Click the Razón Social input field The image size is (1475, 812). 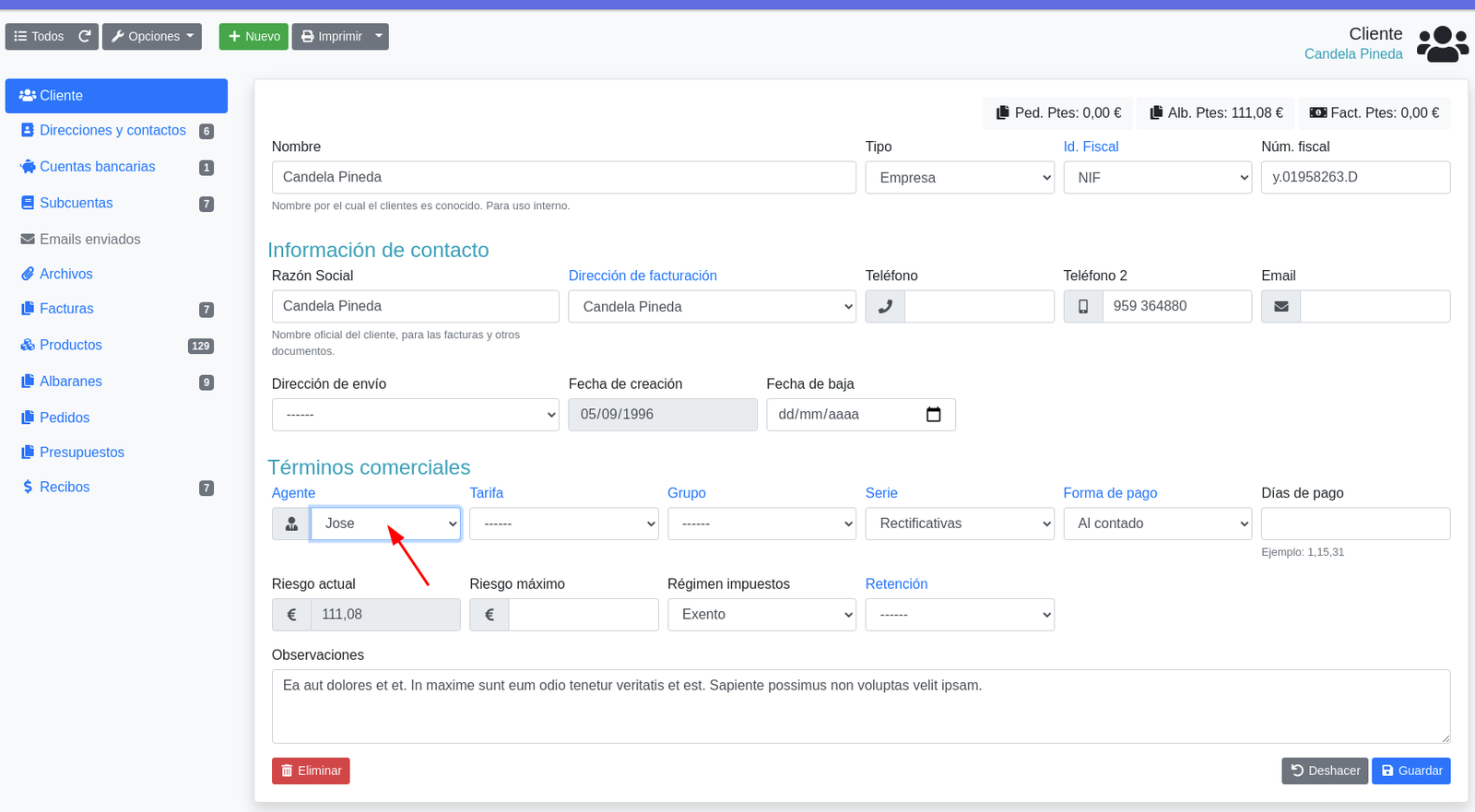pos(416,306)
